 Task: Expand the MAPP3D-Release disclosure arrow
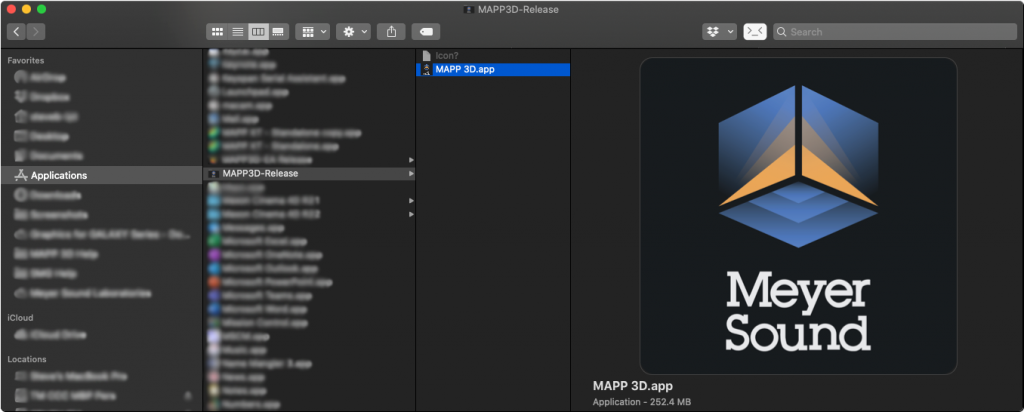tap(411, 174)
